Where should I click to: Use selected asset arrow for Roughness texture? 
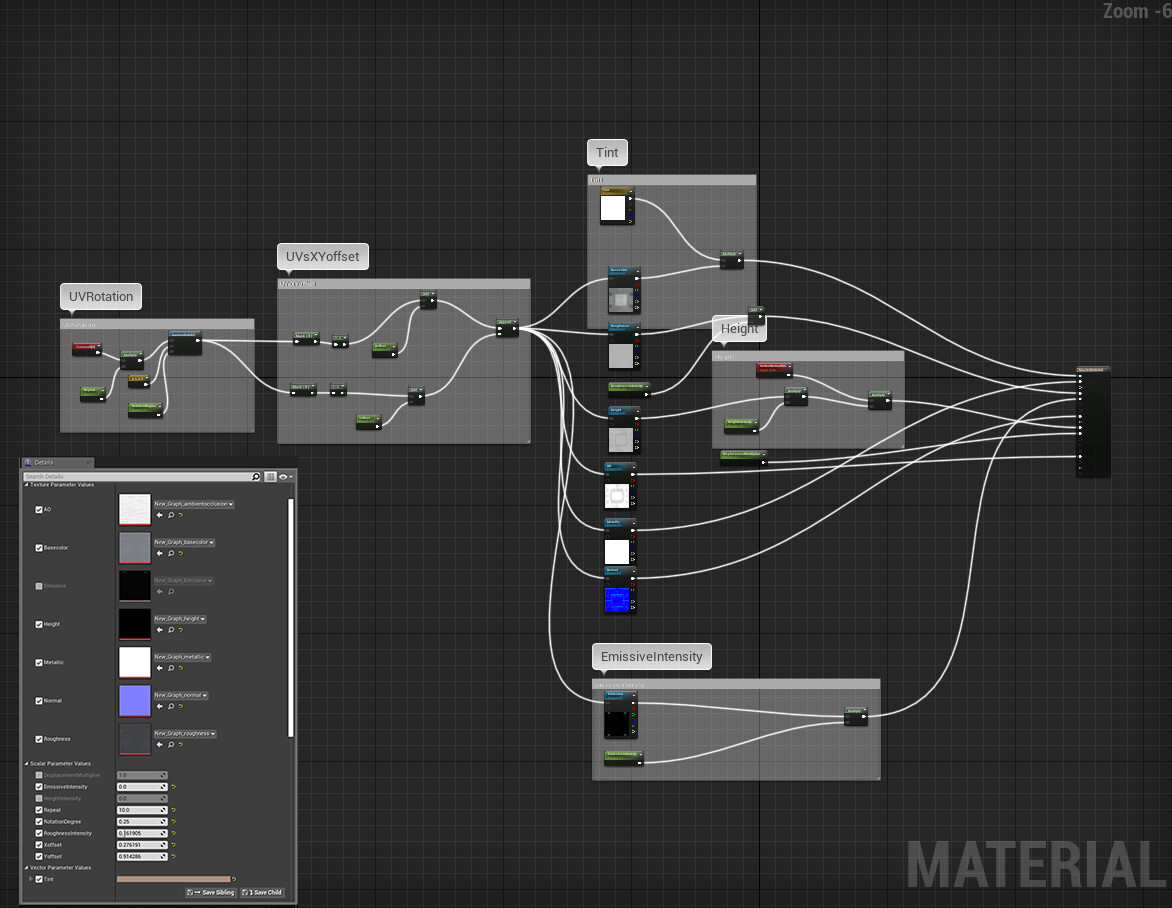coord(159,744)
